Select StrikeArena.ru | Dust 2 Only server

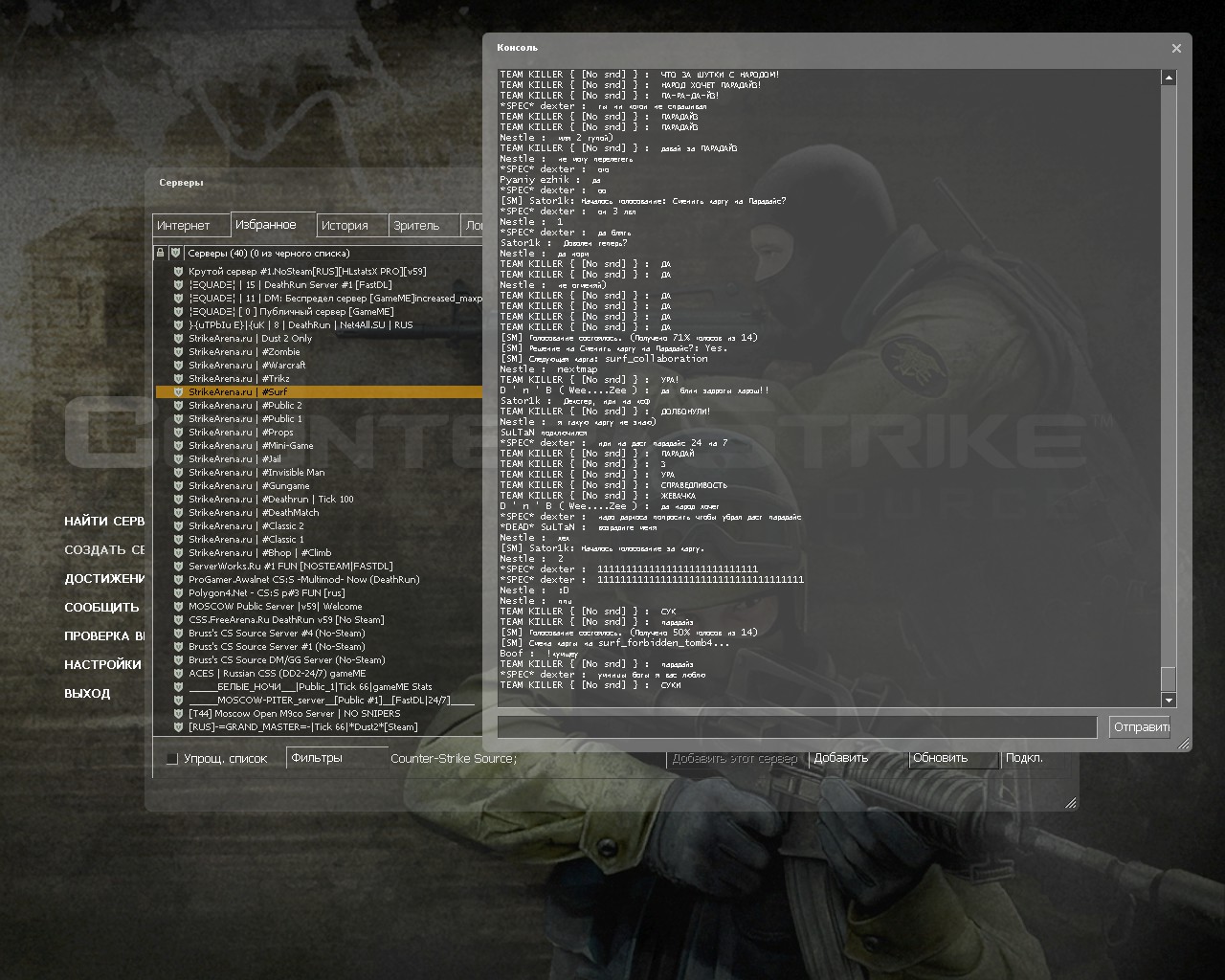point(320,339)
